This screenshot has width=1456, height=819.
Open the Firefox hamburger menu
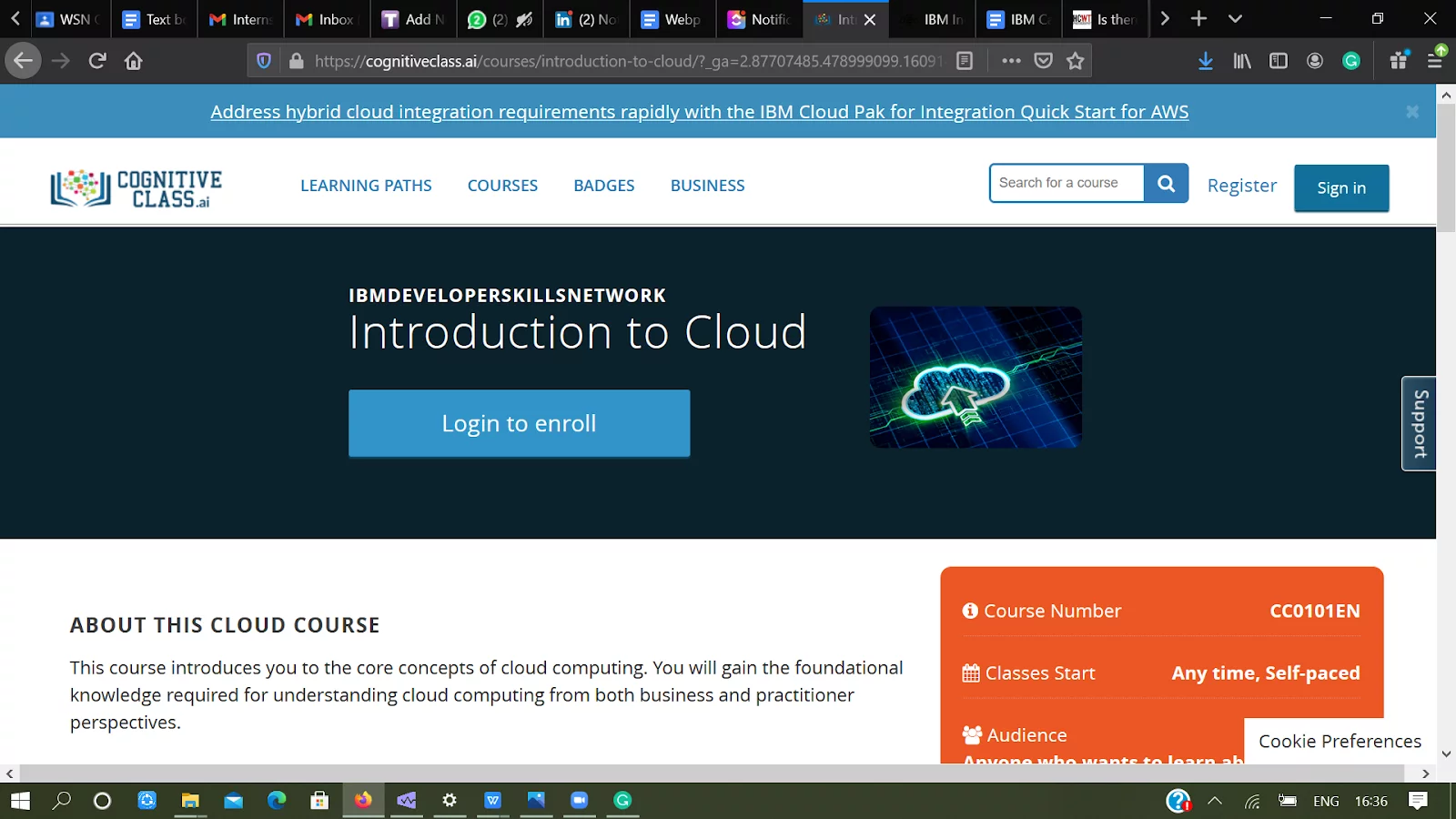1435,61
